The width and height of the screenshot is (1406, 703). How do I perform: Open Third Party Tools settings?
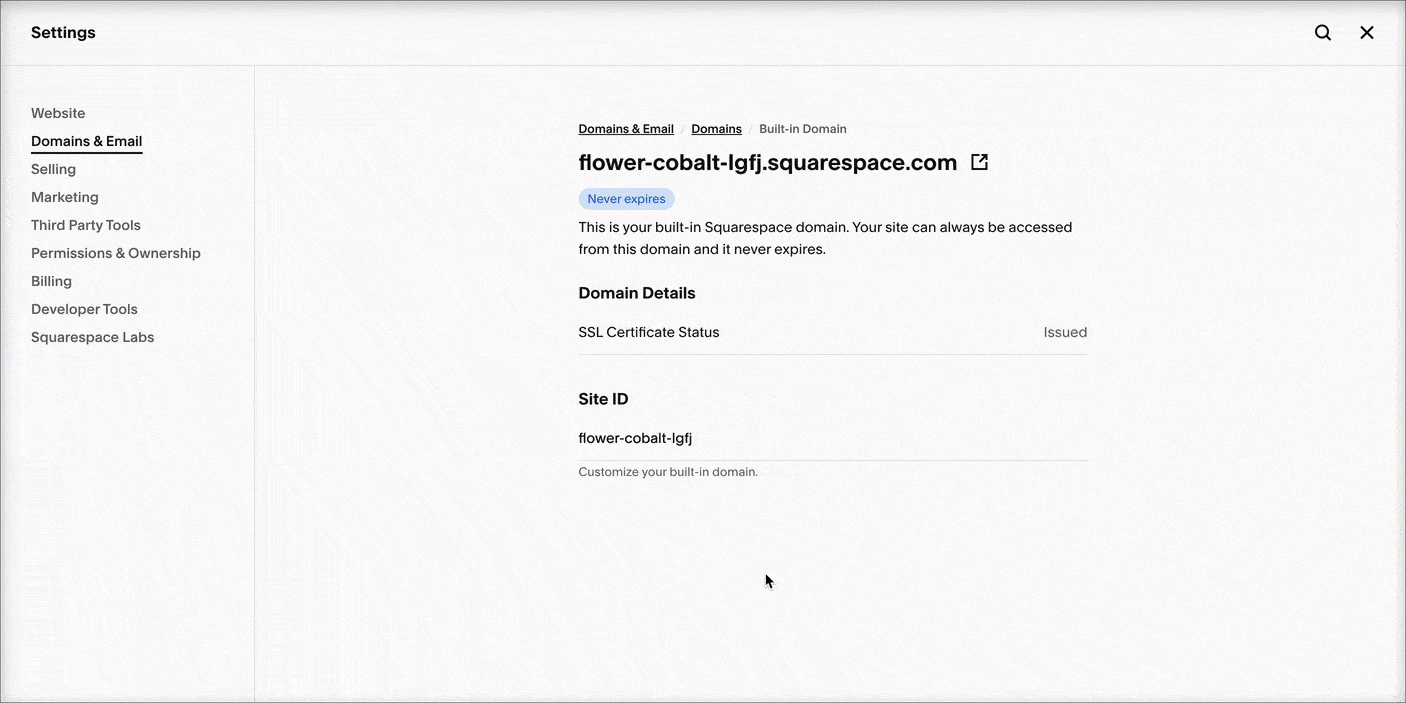86,225
